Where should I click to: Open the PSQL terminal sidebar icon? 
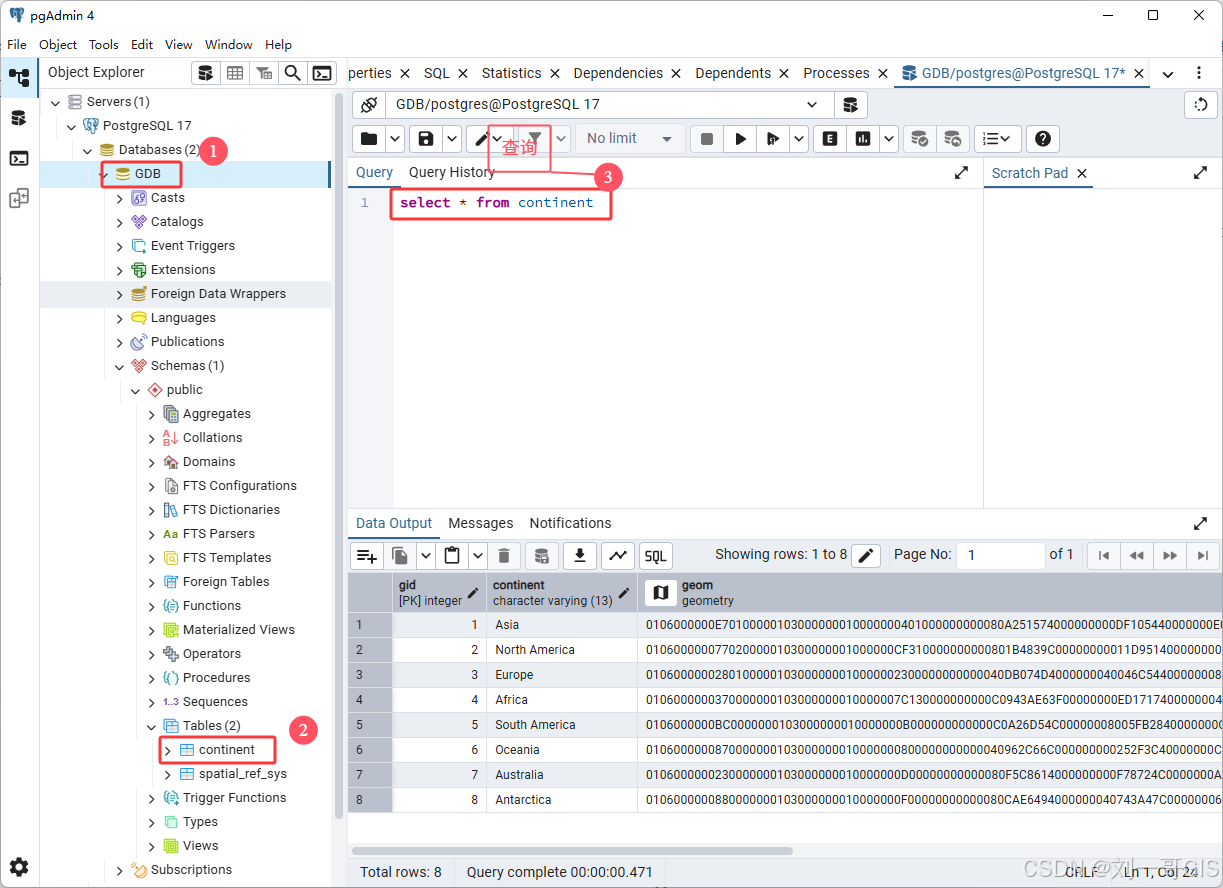[x=19, y=158]
